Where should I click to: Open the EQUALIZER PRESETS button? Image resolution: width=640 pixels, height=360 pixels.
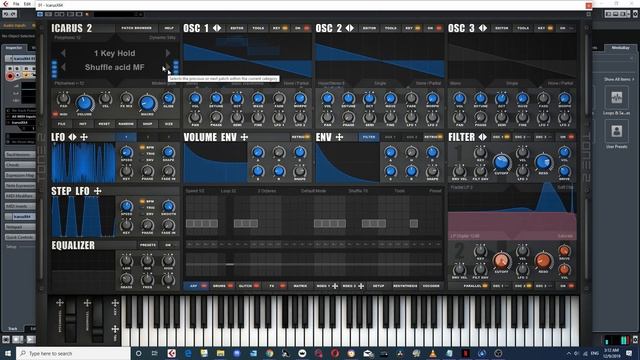click(x=148, y=245)
